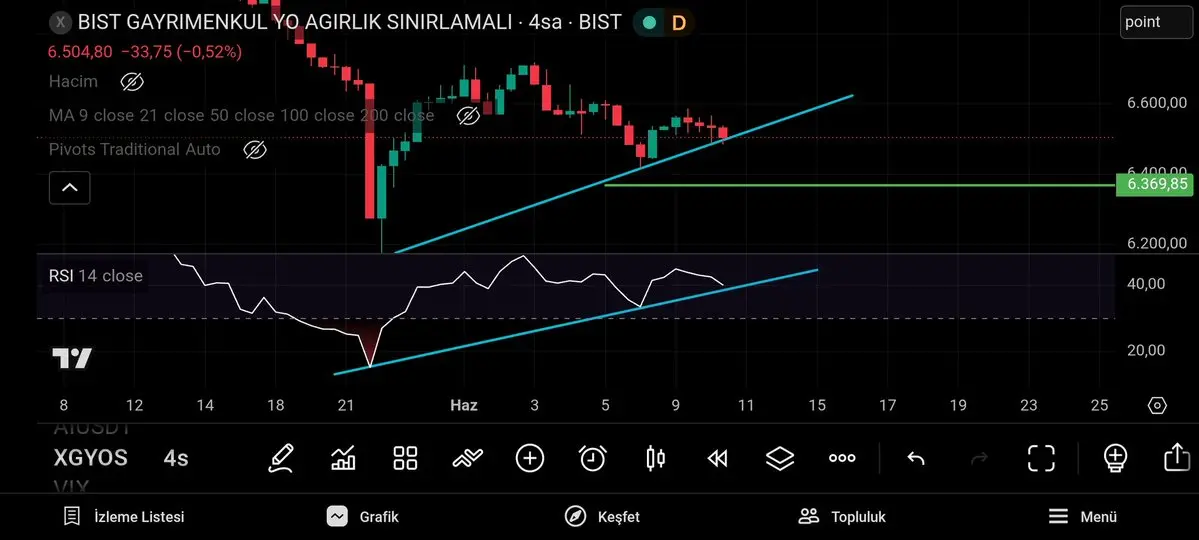The image size is (1199, 540).
Task: Redo action with forward arrow
Action: coord(979,458)
